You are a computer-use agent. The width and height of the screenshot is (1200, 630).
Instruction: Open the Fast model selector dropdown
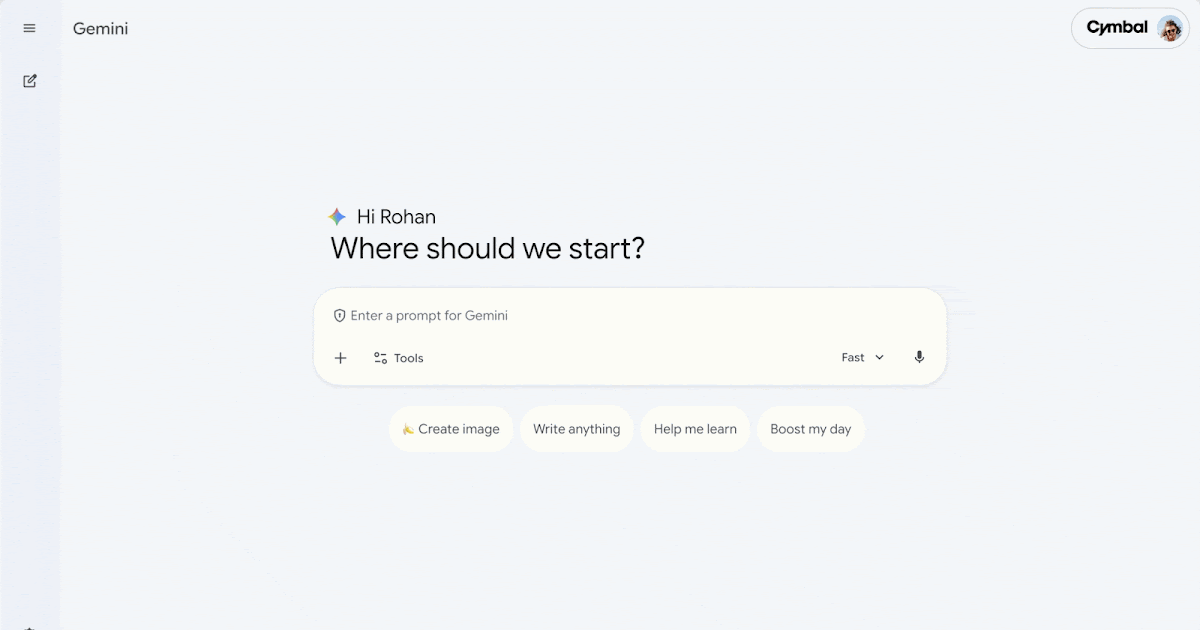click(x=862, y=357)
